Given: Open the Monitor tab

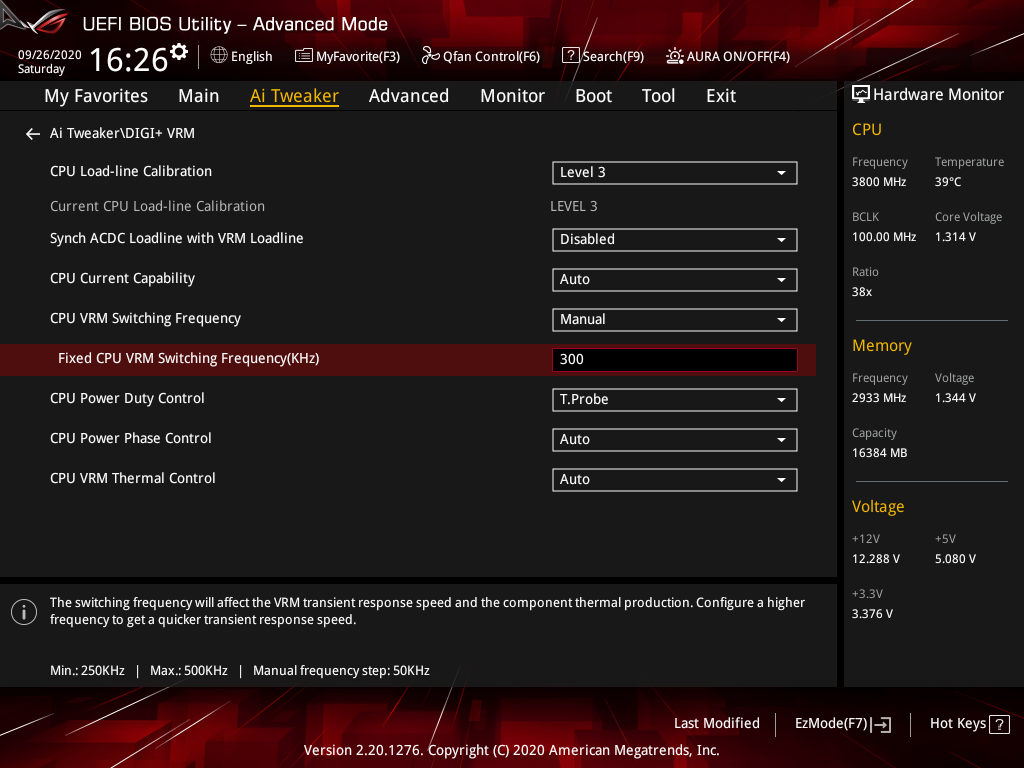Looking at the screenshot, I should click(x=512, y=96).
